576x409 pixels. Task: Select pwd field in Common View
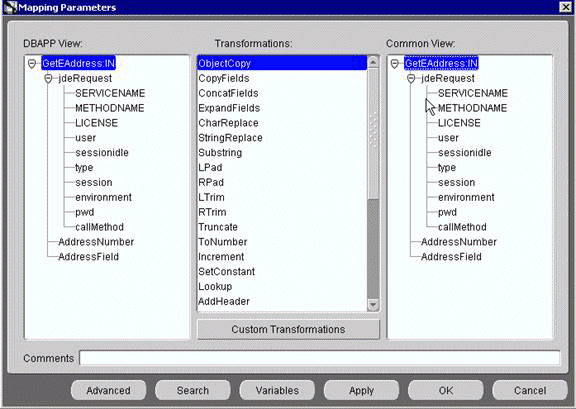tap(447, 212)
